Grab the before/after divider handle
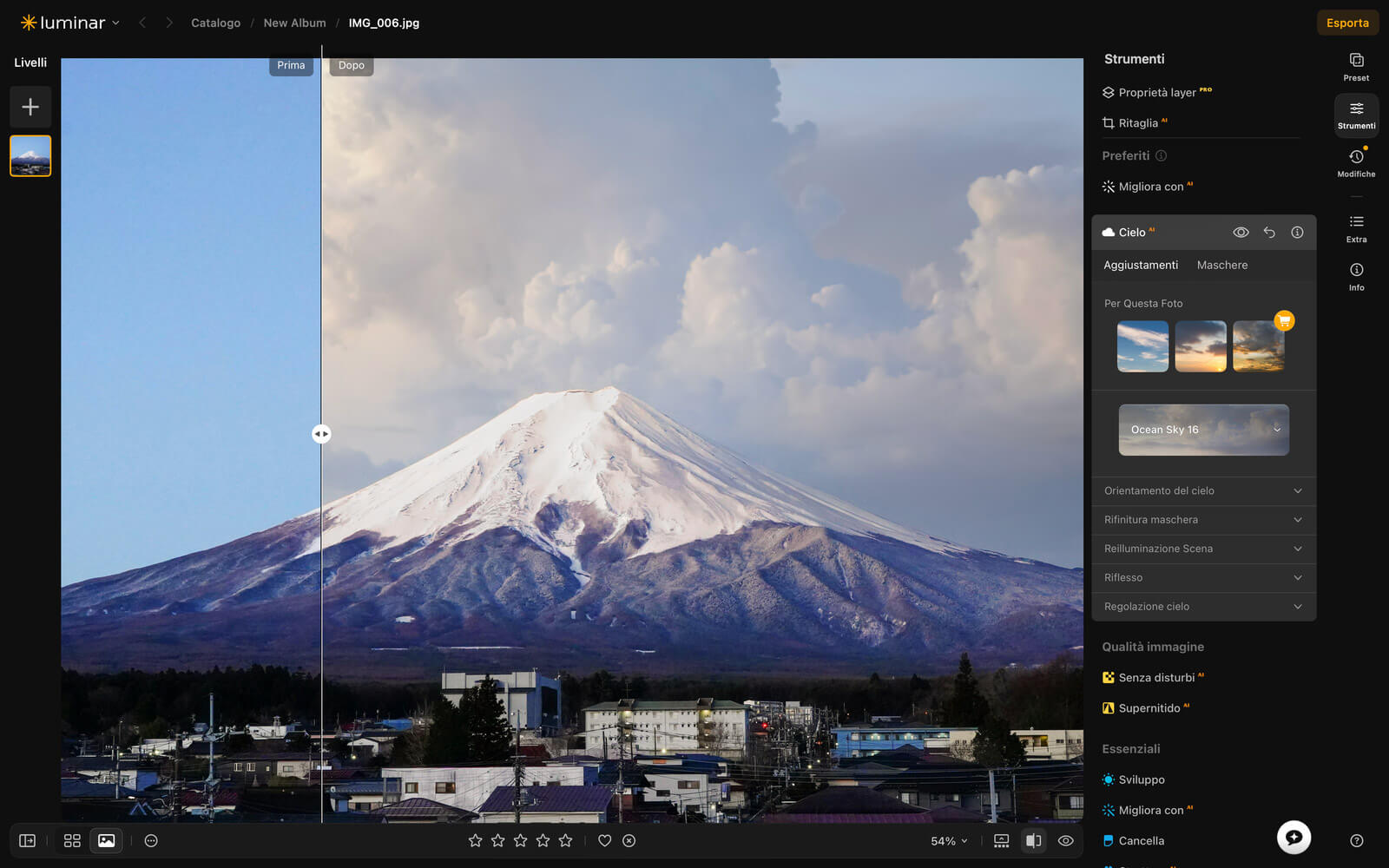 321,434
